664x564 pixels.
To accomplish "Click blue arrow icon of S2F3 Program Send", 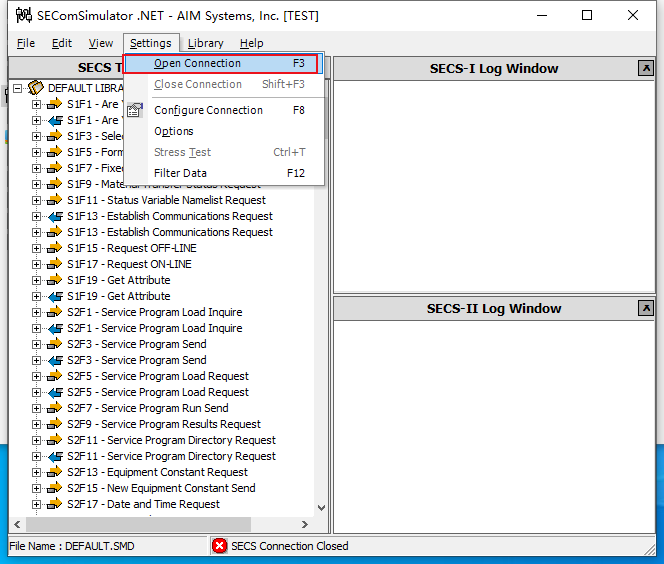I will coord(55,360).
